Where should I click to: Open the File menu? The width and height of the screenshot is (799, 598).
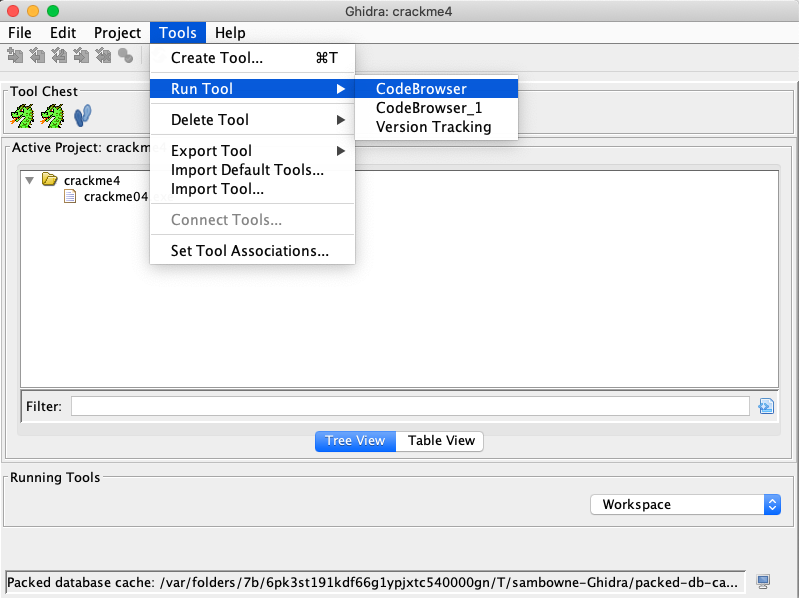20,33
